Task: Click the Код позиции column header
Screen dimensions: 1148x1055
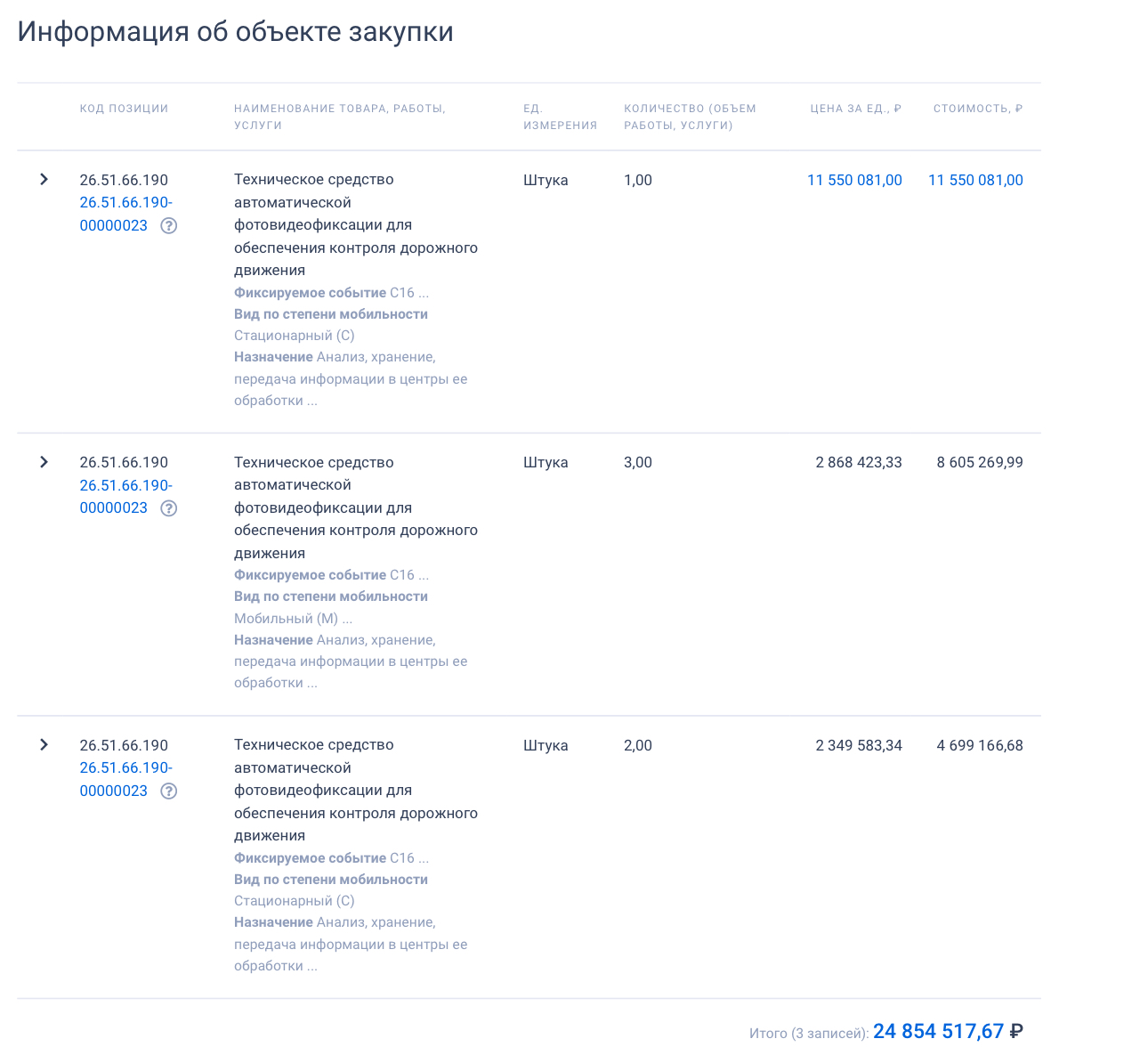Action: (124, 109)
